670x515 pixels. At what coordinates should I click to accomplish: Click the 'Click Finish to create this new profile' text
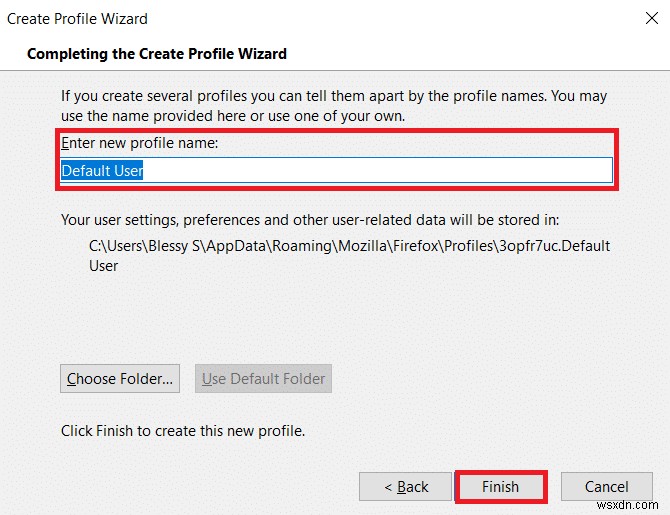coord(182,431)
